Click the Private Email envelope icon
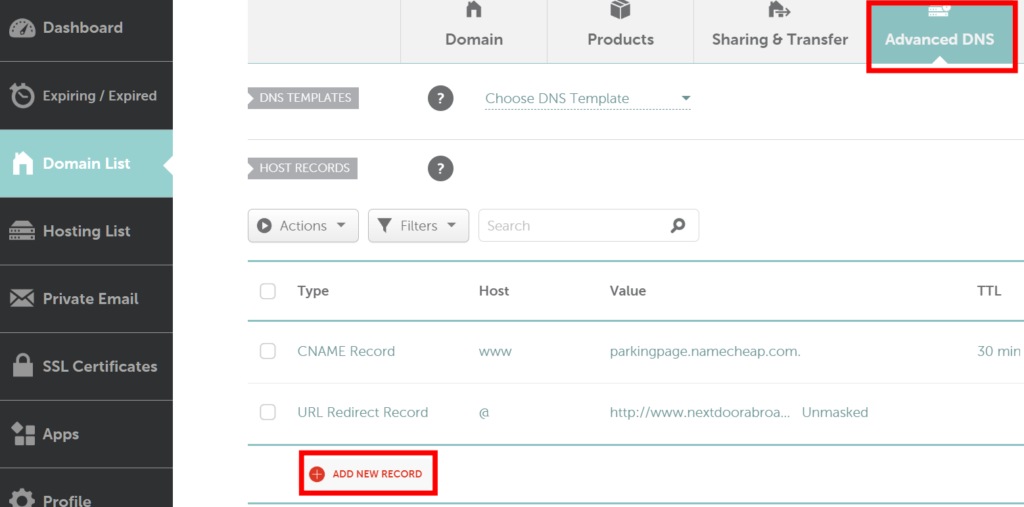 (23, 299)
